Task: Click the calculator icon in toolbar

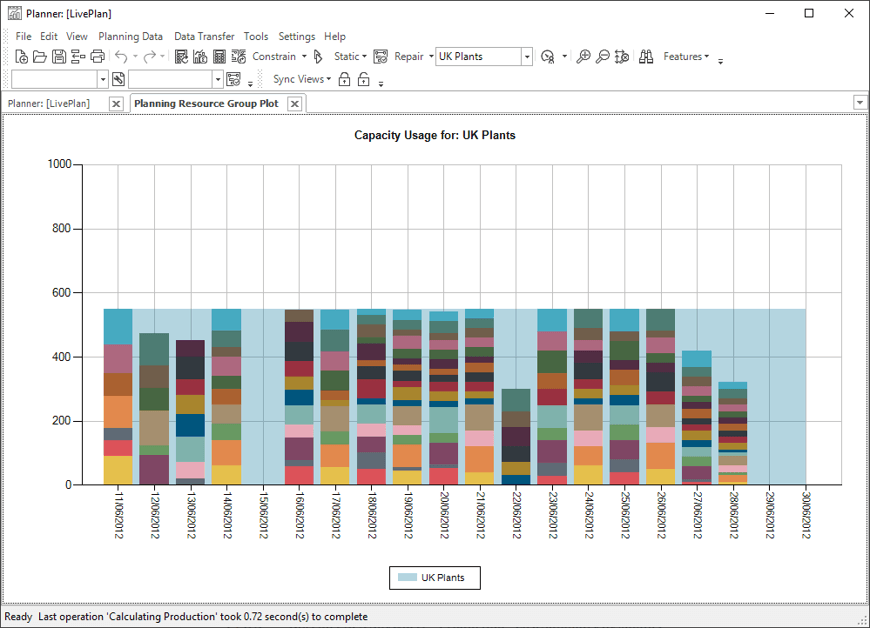Action: [x=220, y=57]
